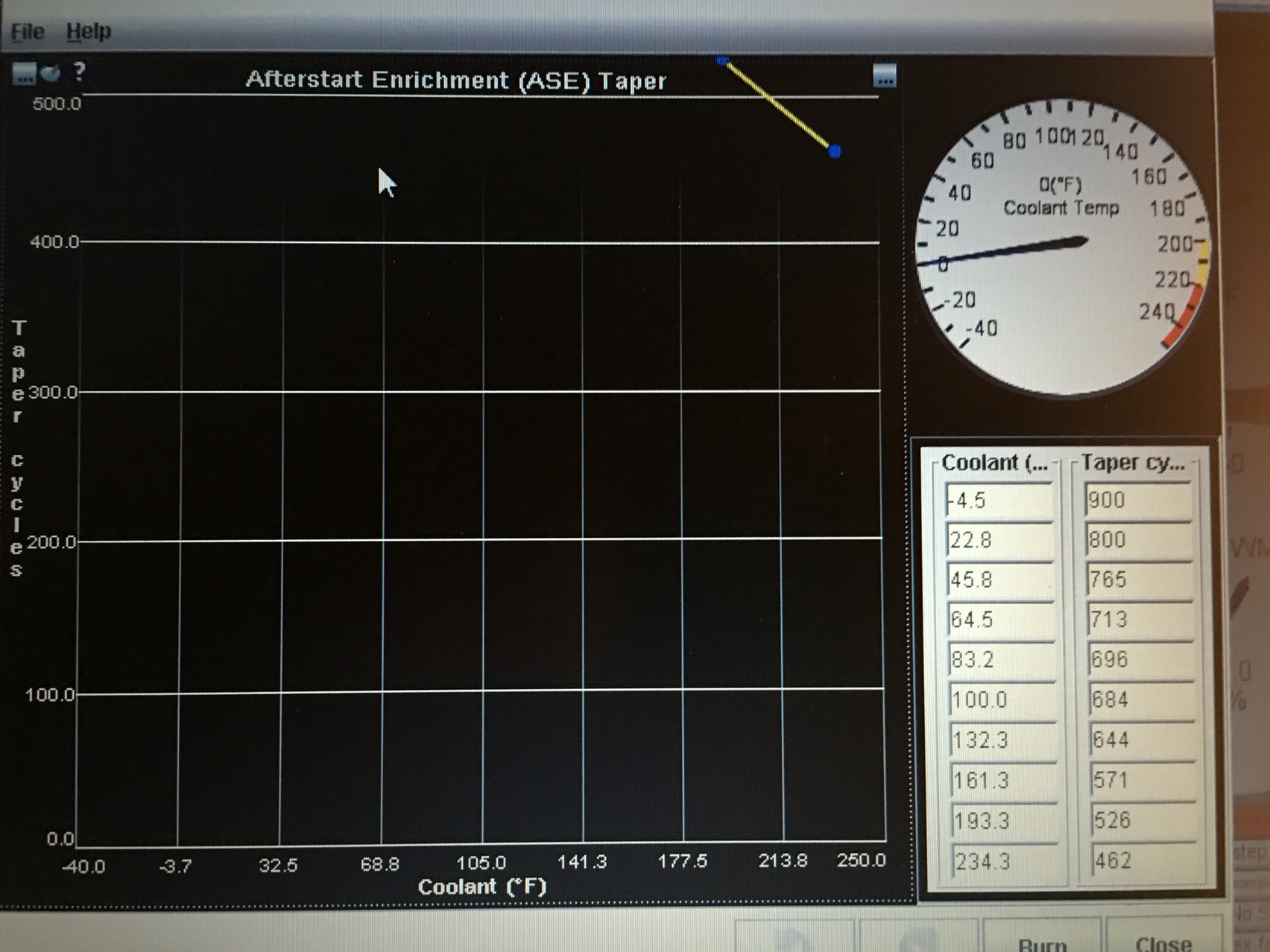Select the blue curve point at yellow line's lower end
Screen dimensions: 1270x952
click(835, 151)
